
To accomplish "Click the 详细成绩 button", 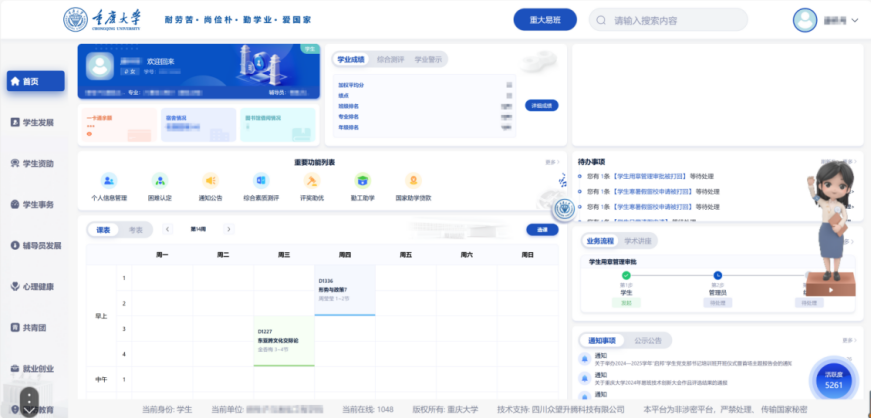I will point(542,105).
